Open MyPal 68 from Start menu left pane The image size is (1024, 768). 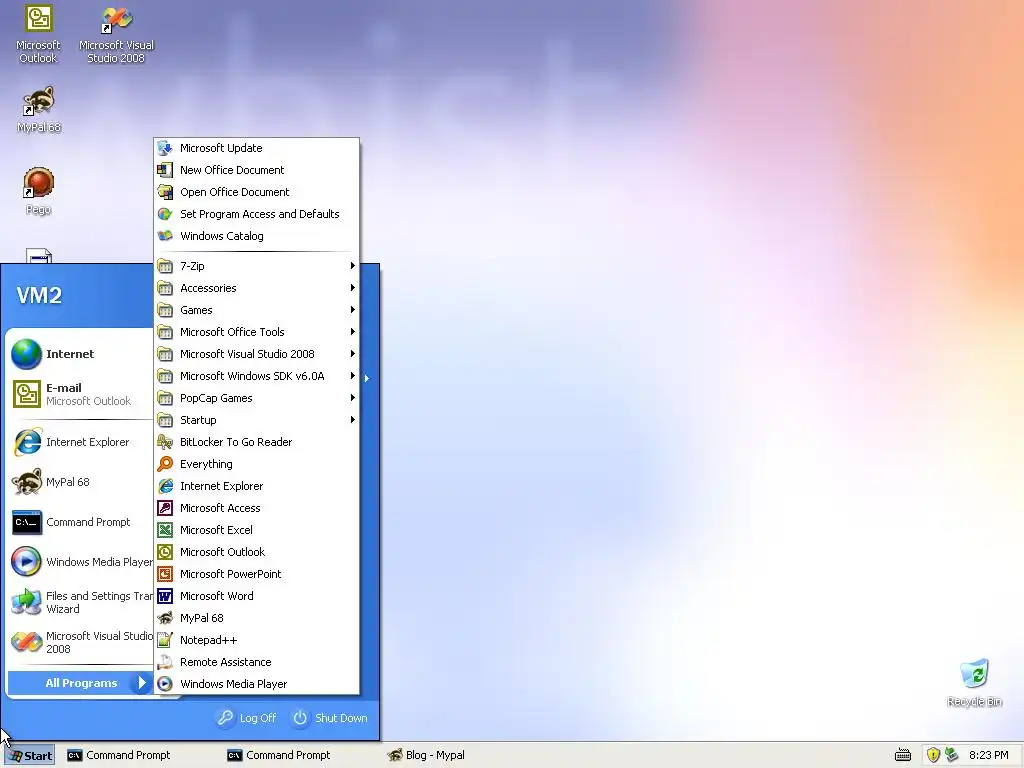tap(80, 483)
